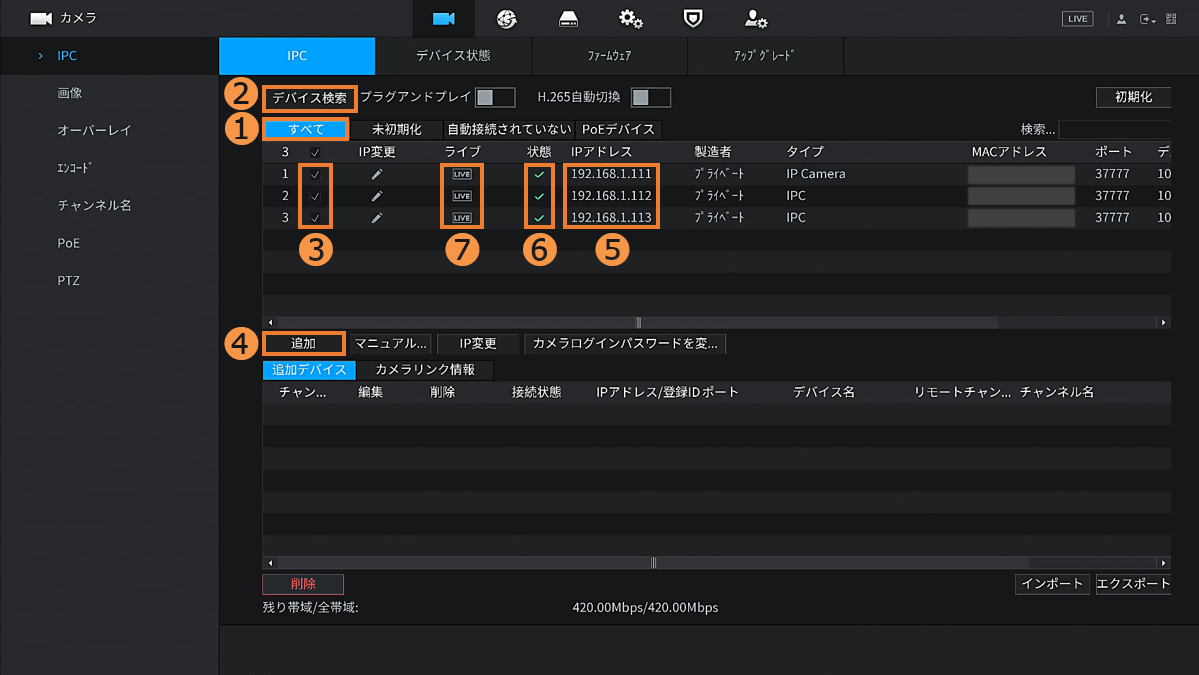
Task: Click the QR code icon at top right
Action: [x=1171, y=19]
